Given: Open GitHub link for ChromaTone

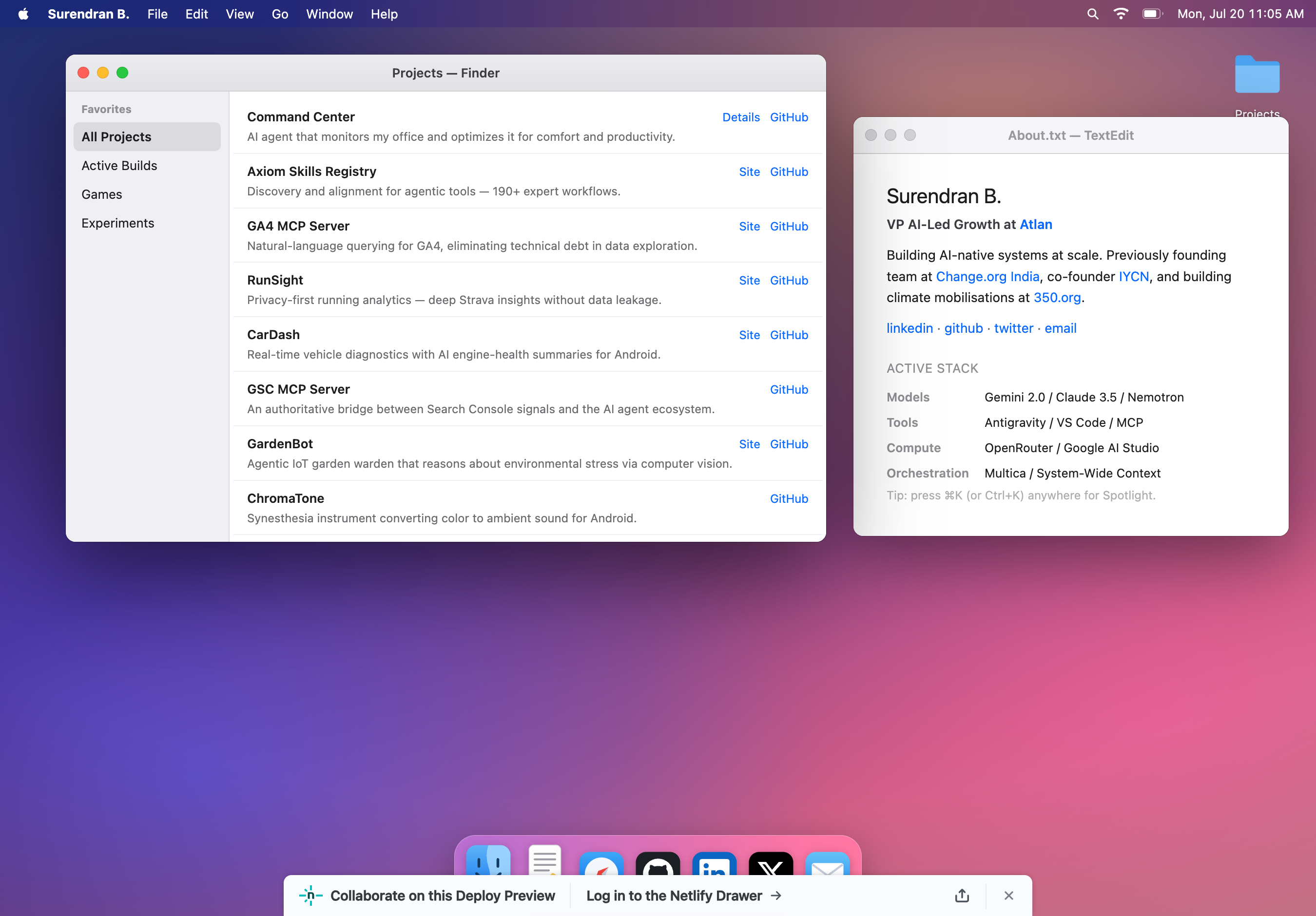Looking at the screenshot, I should tap(789, 498).
